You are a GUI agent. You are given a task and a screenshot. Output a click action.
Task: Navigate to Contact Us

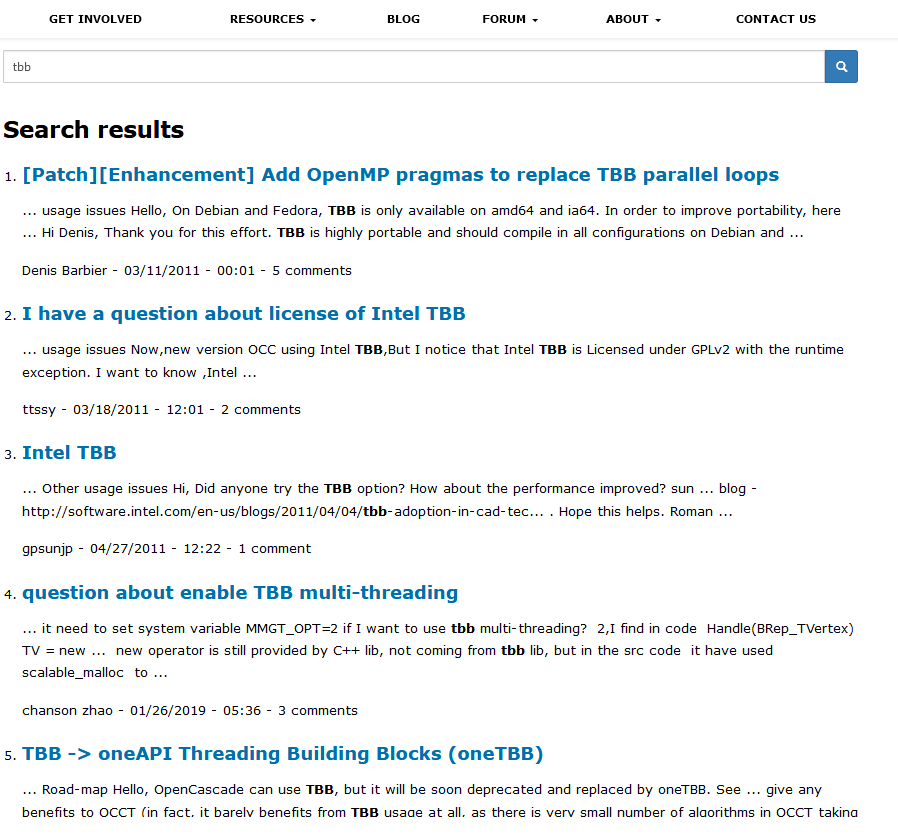775,19
